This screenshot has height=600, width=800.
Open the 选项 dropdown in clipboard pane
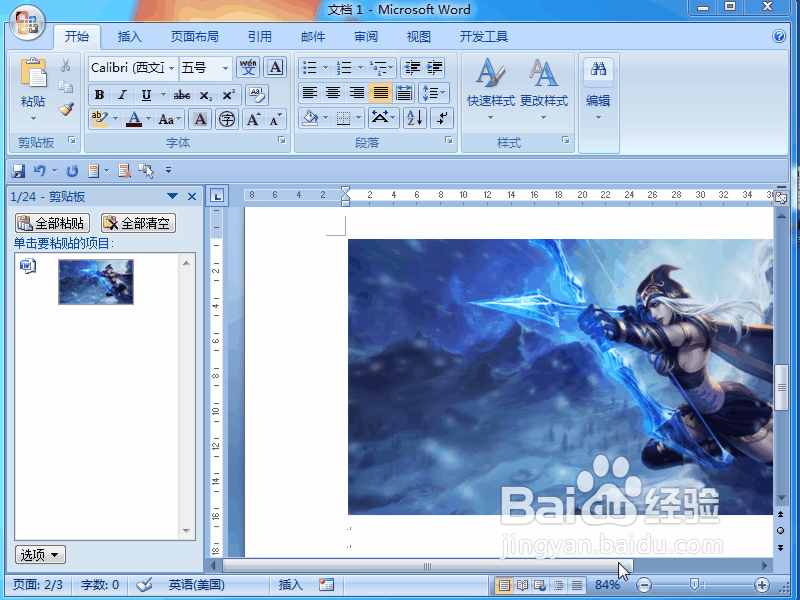click(x=38, y=554)
